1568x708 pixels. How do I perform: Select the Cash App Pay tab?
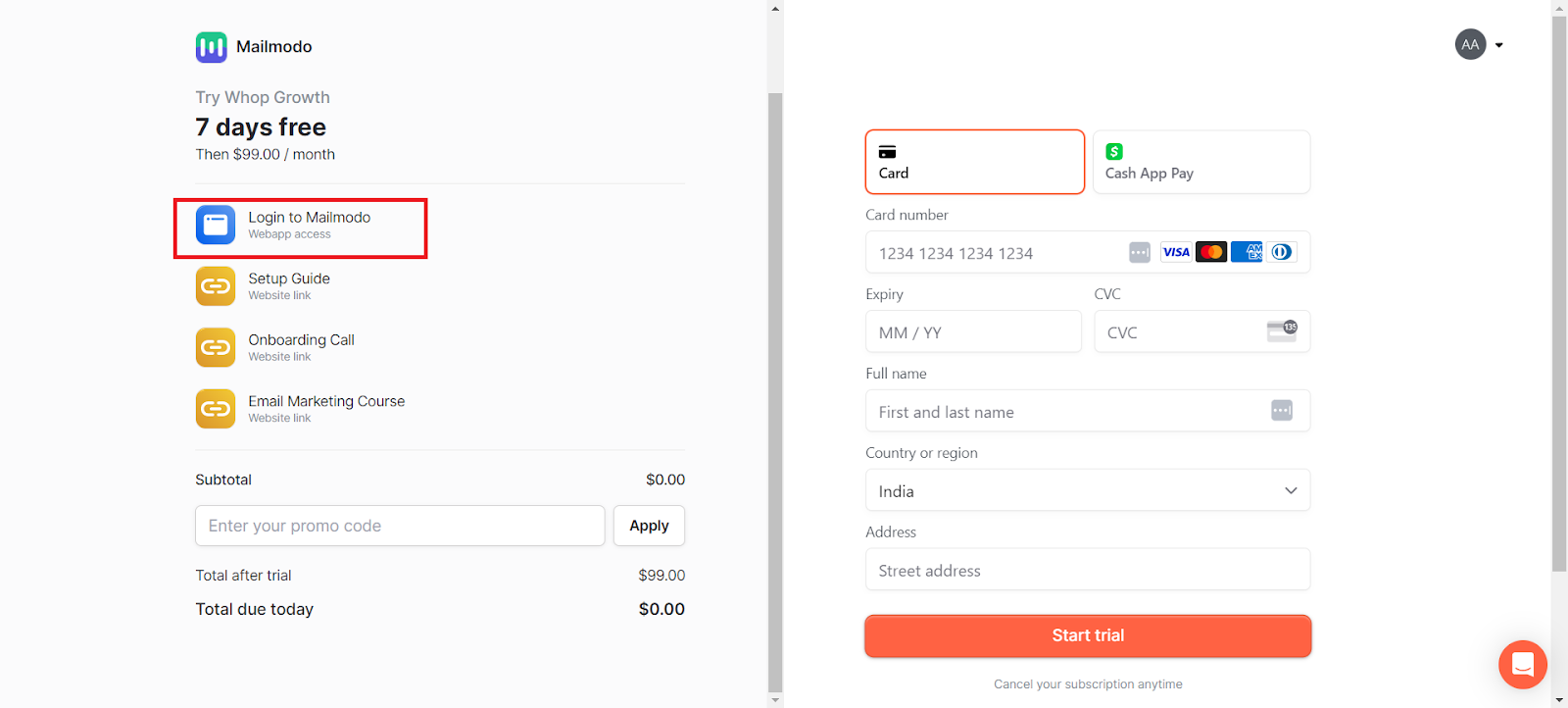1201,162
